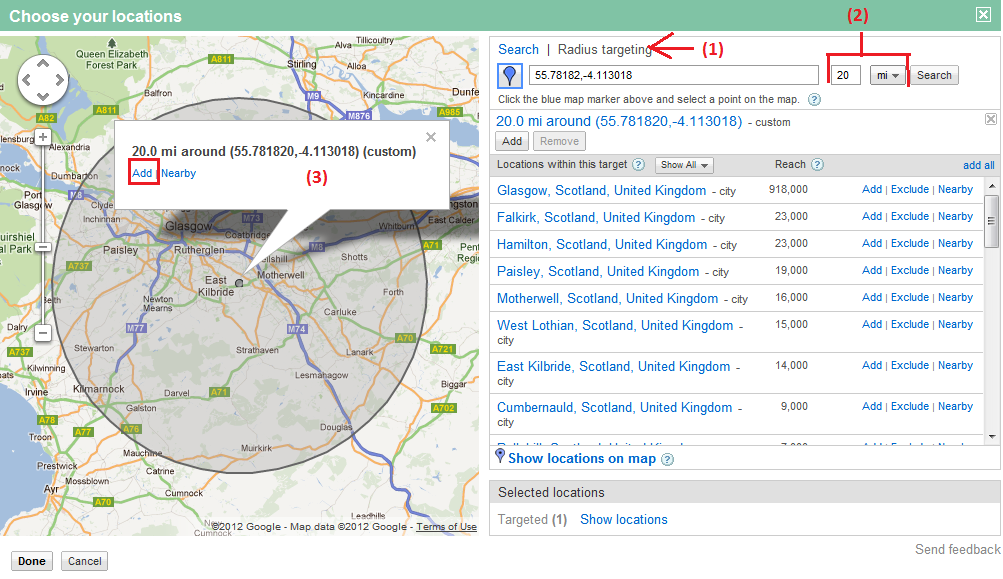Open the map Terms of Use link
The image size is (1003, 579).
click(446, 527)
